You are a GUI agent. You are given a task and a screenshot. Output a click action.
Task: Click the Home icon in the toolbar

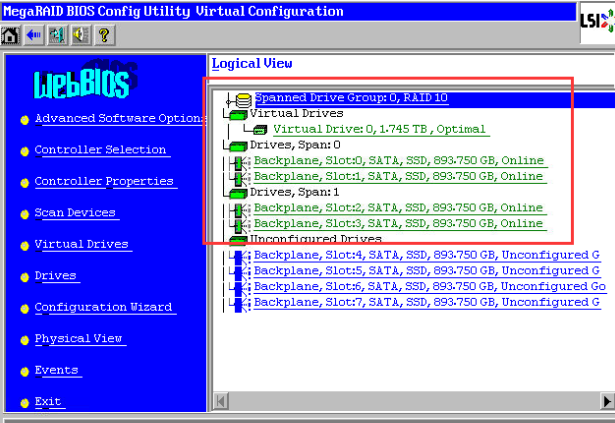[10, 35]
